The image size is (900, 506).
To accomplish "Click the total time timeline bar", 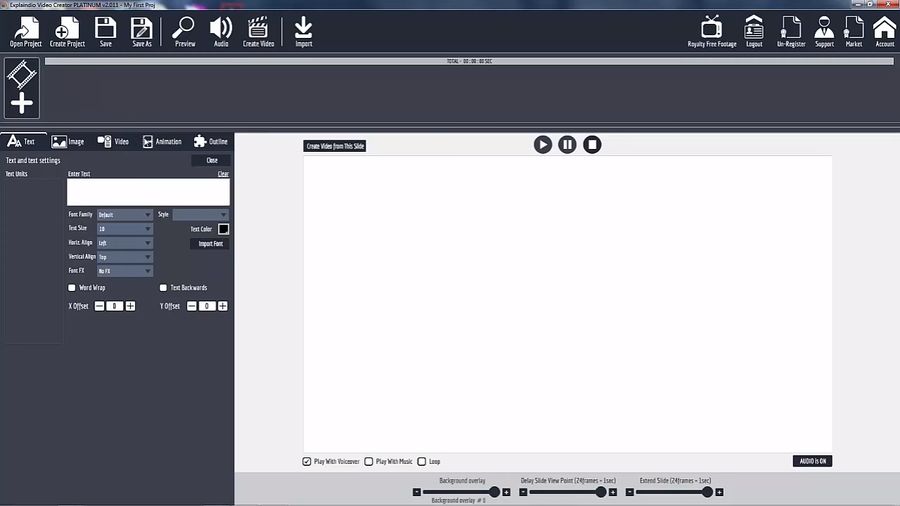I will 469,61.
